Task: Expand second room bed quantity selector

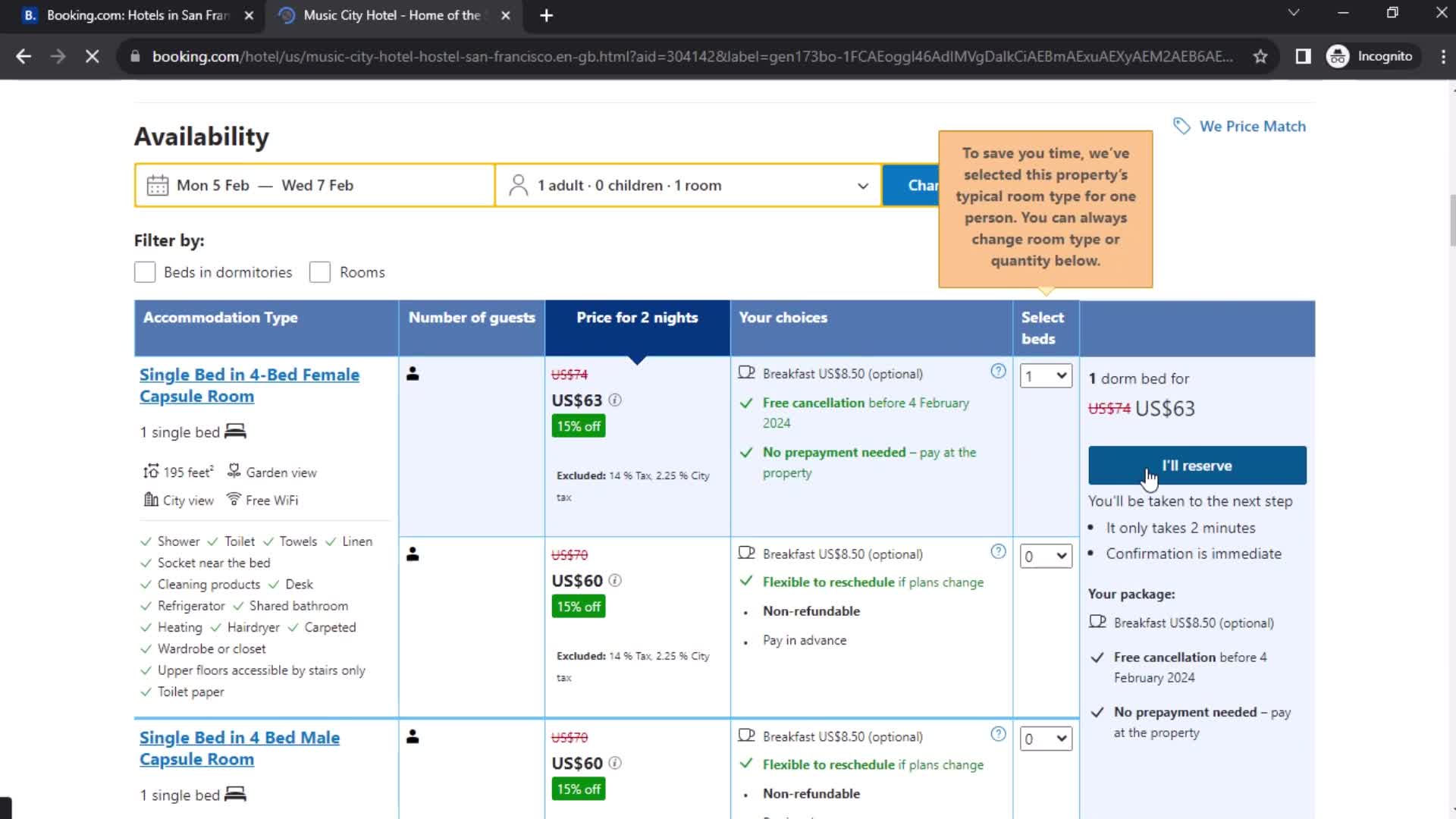Action: [1044, 556]
